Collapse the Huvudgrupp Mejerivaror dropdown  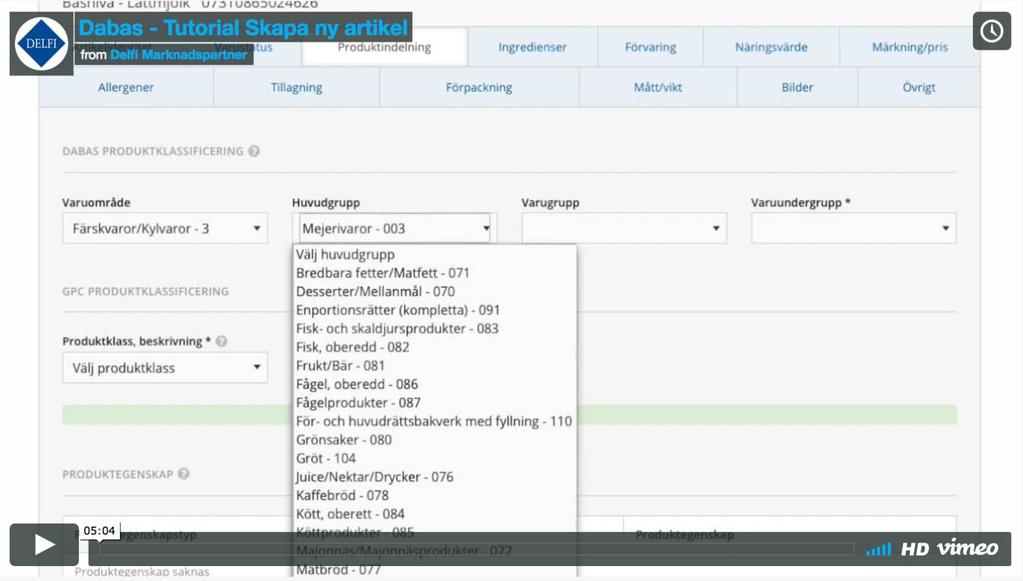click(395, 228)
